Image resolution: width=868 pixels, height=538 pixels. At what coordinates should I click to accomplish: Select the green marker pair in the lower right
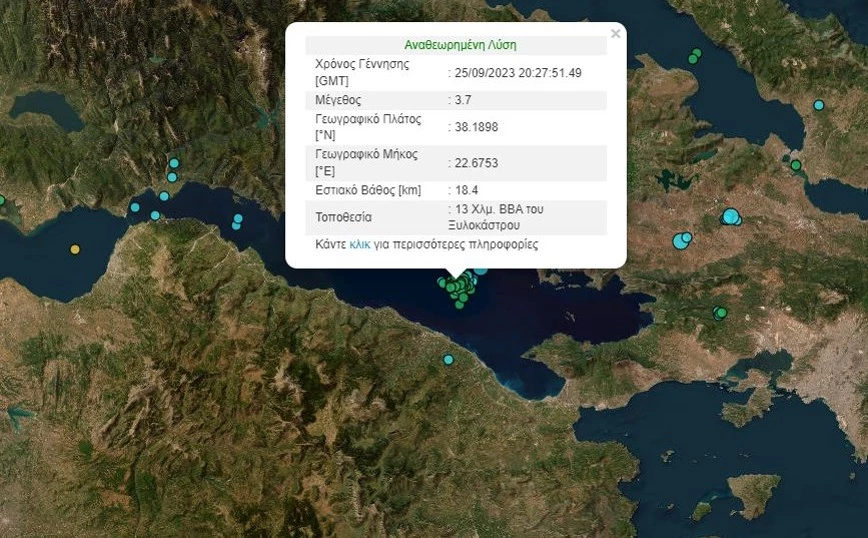(719, 313)
